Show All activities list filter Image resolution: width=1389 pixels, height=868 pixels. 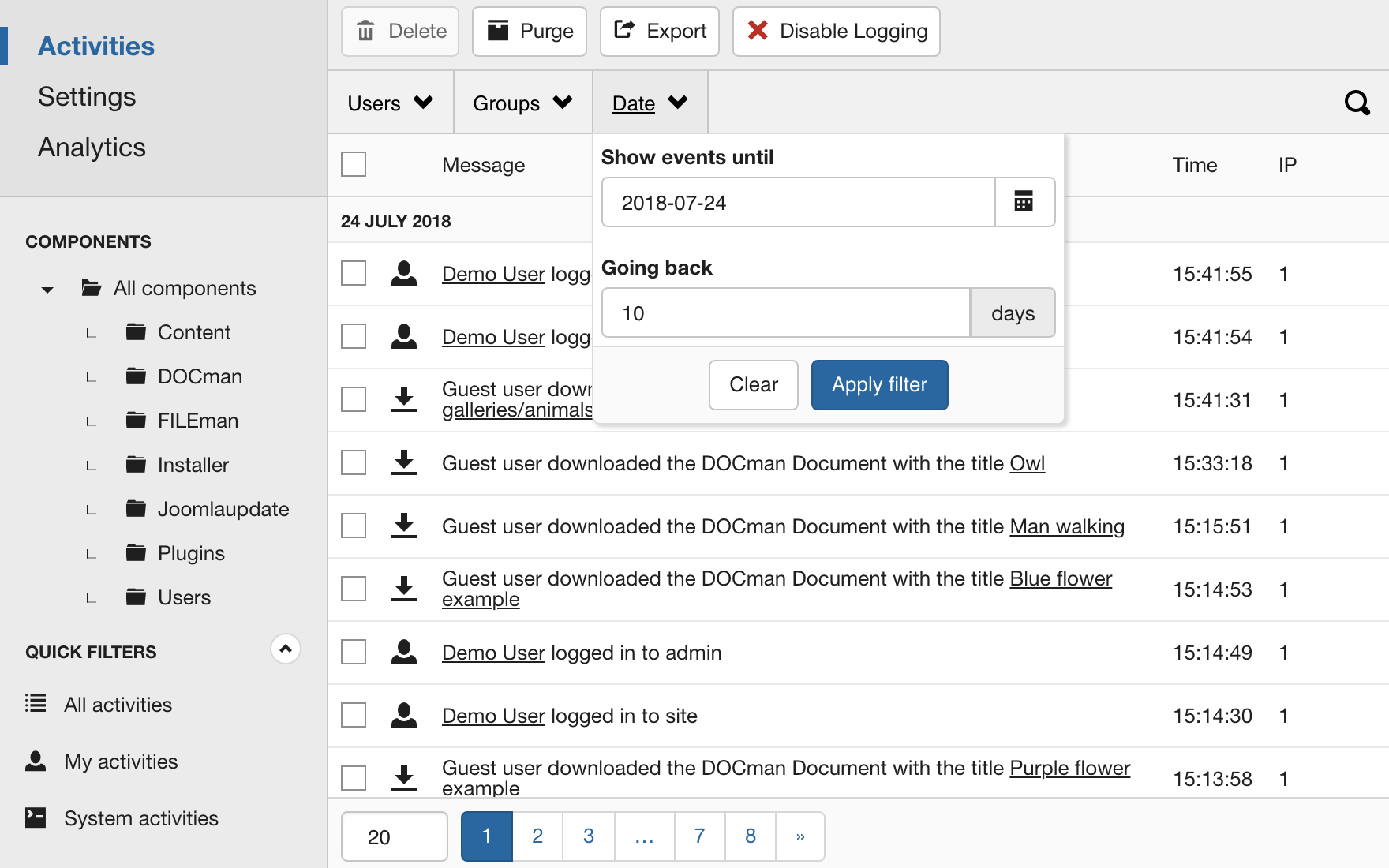(118, 705)
